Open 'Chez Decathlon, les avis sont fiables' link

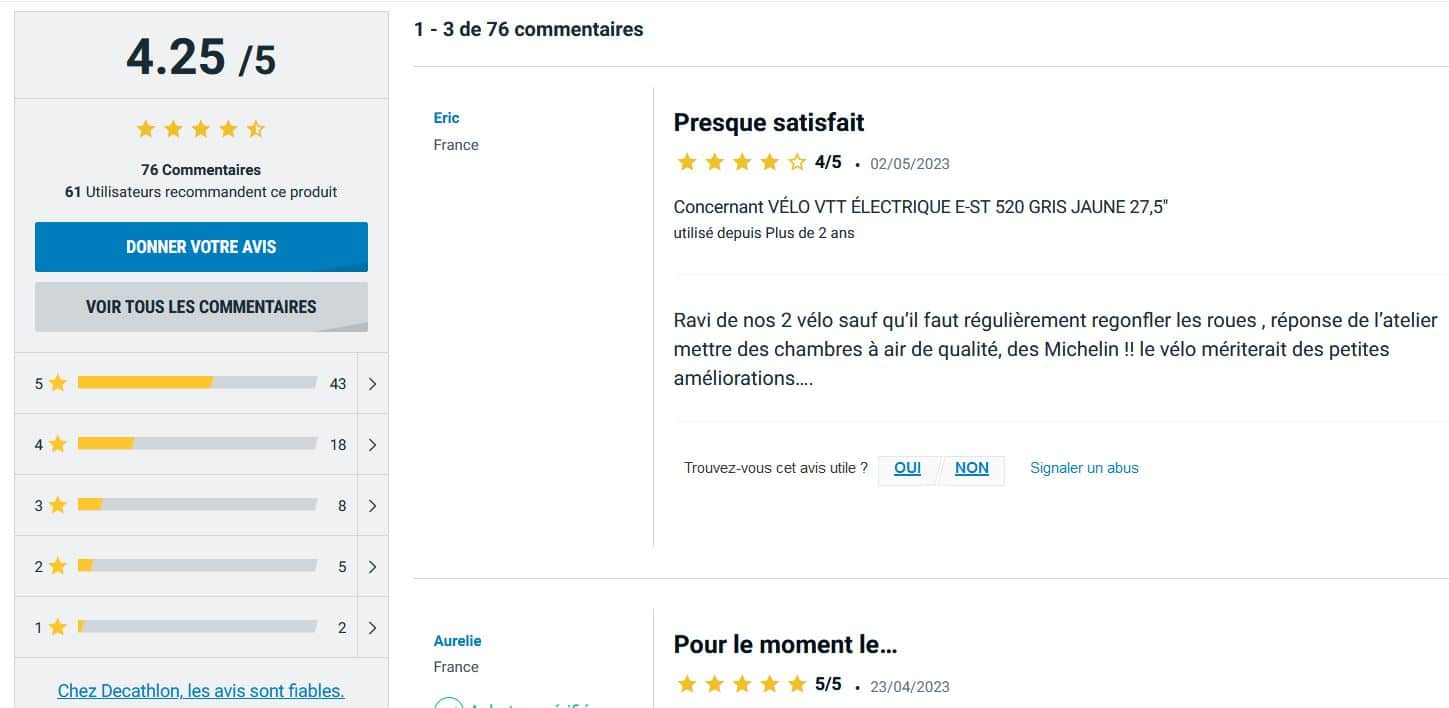point(201,690)
